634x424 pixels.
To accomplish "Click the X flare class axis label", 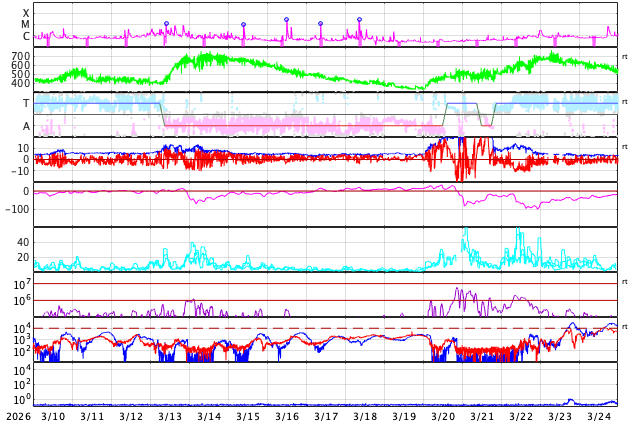I will pyautogui.click(x=26, y=13).
